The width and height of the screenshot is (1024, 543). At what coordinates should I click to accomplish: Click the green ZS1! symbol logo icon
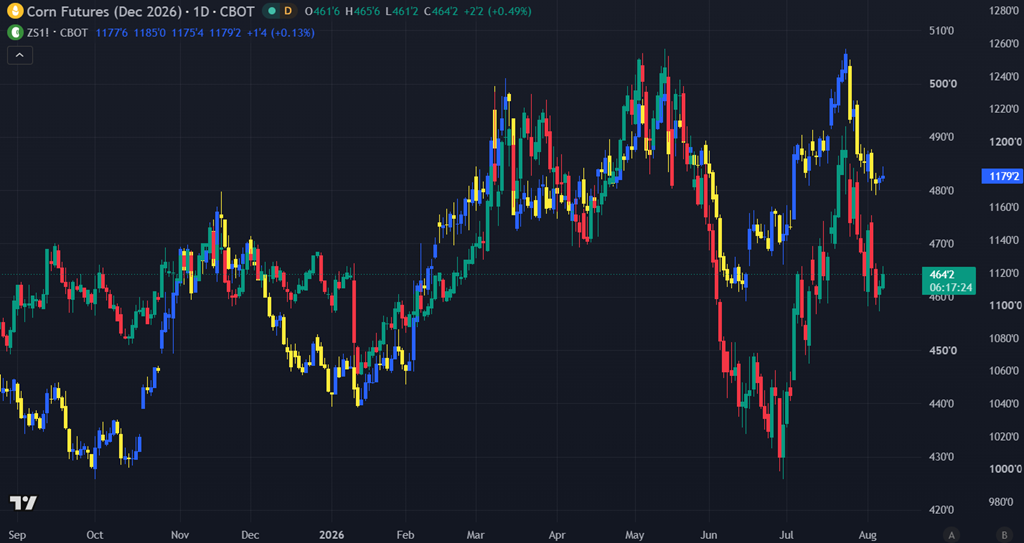click(14, 32)
